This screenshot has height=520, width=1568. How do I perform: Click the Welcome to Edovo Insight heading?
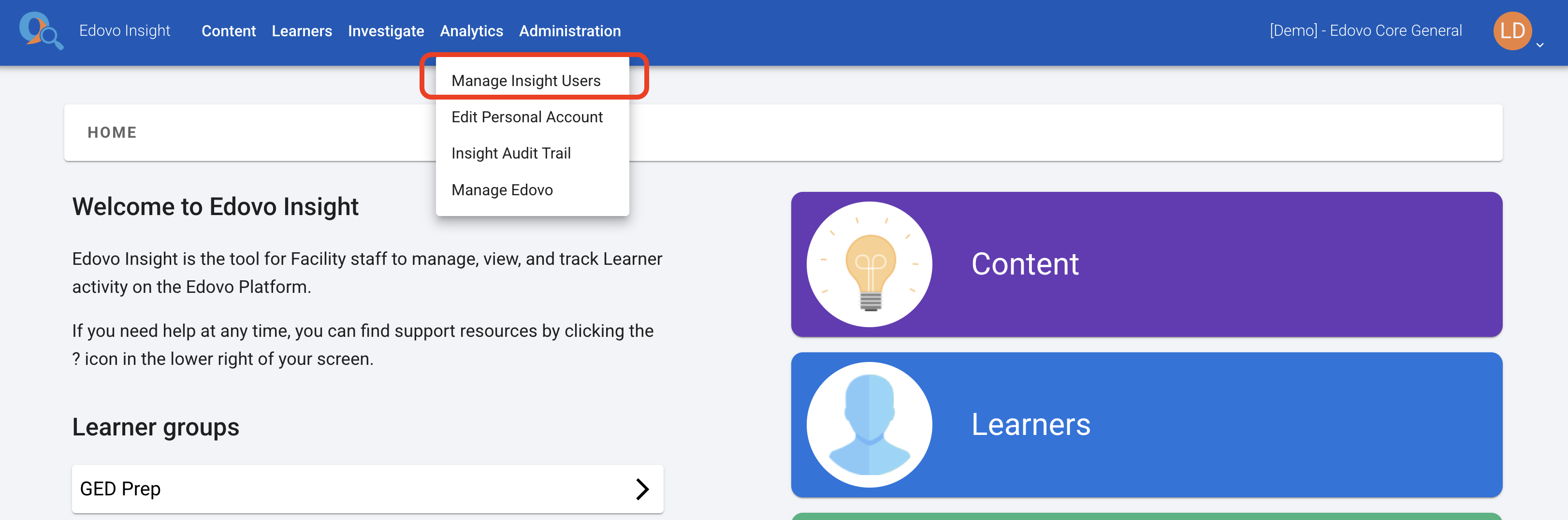(x=216, y=207)
